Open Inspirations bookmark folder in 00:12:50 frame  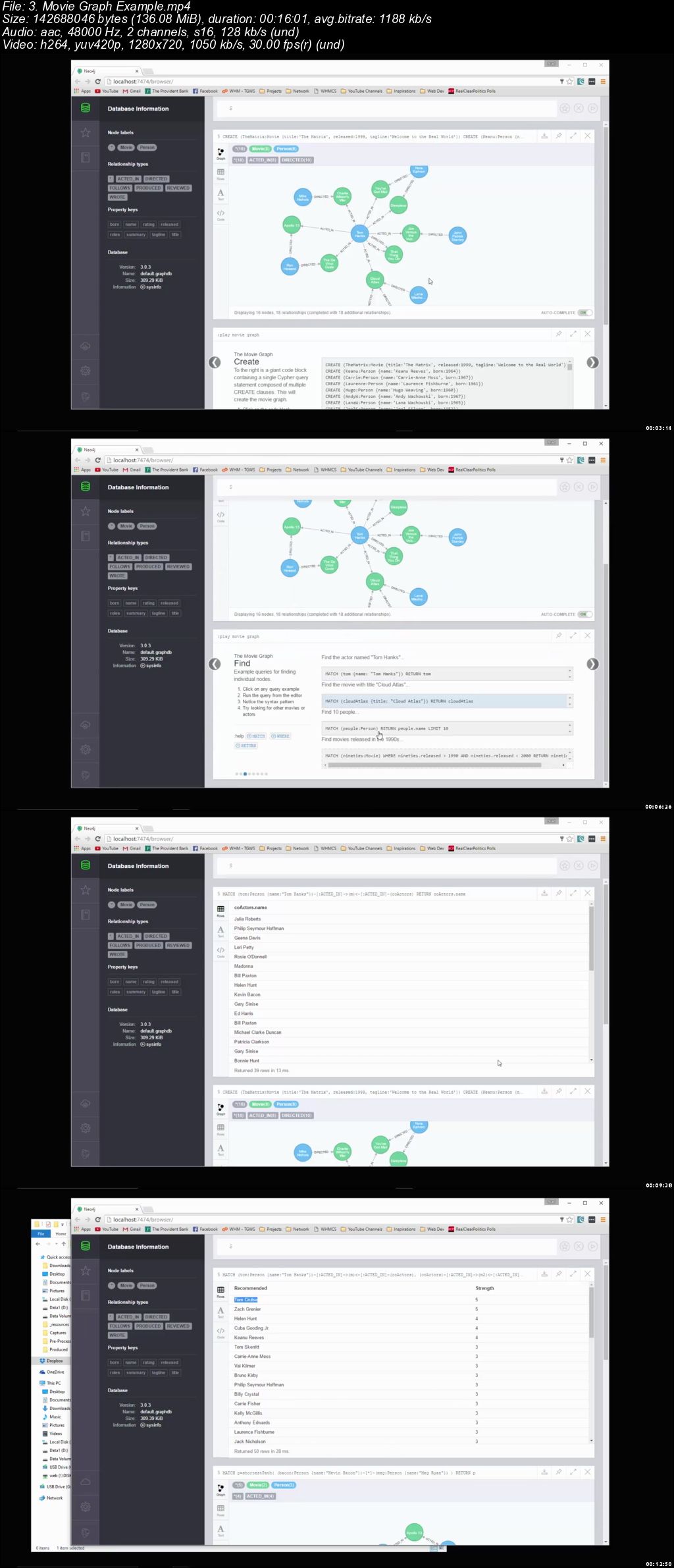(402, 1229)
